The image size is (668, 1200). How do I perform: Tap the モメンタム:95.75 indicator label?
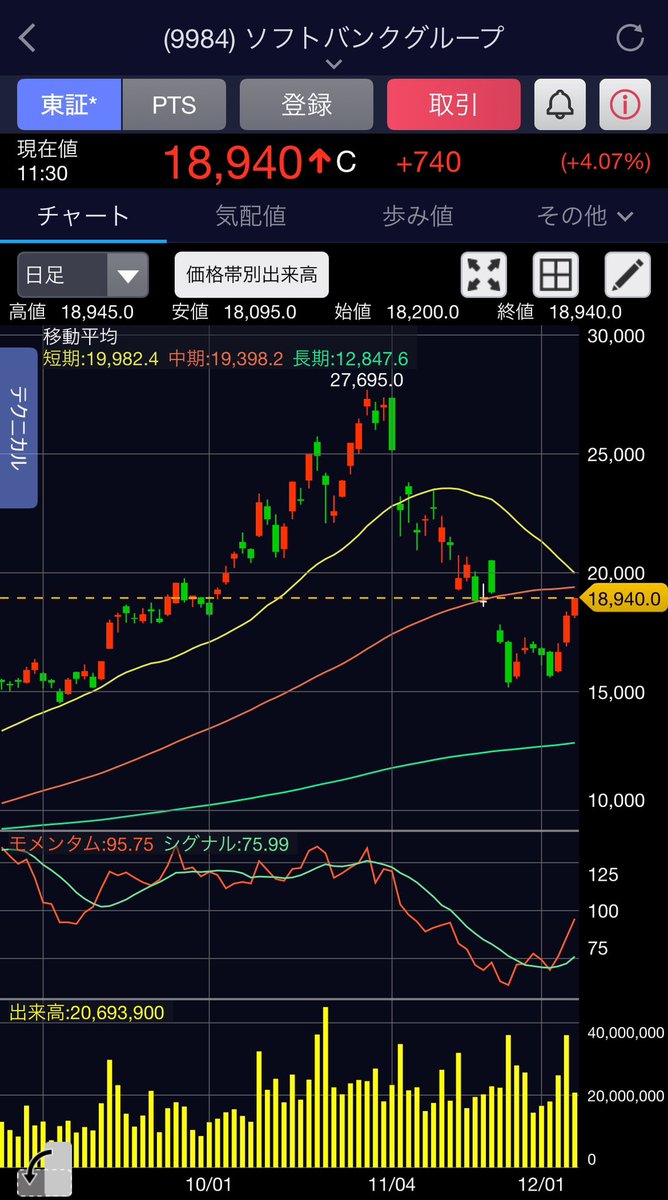81,844
